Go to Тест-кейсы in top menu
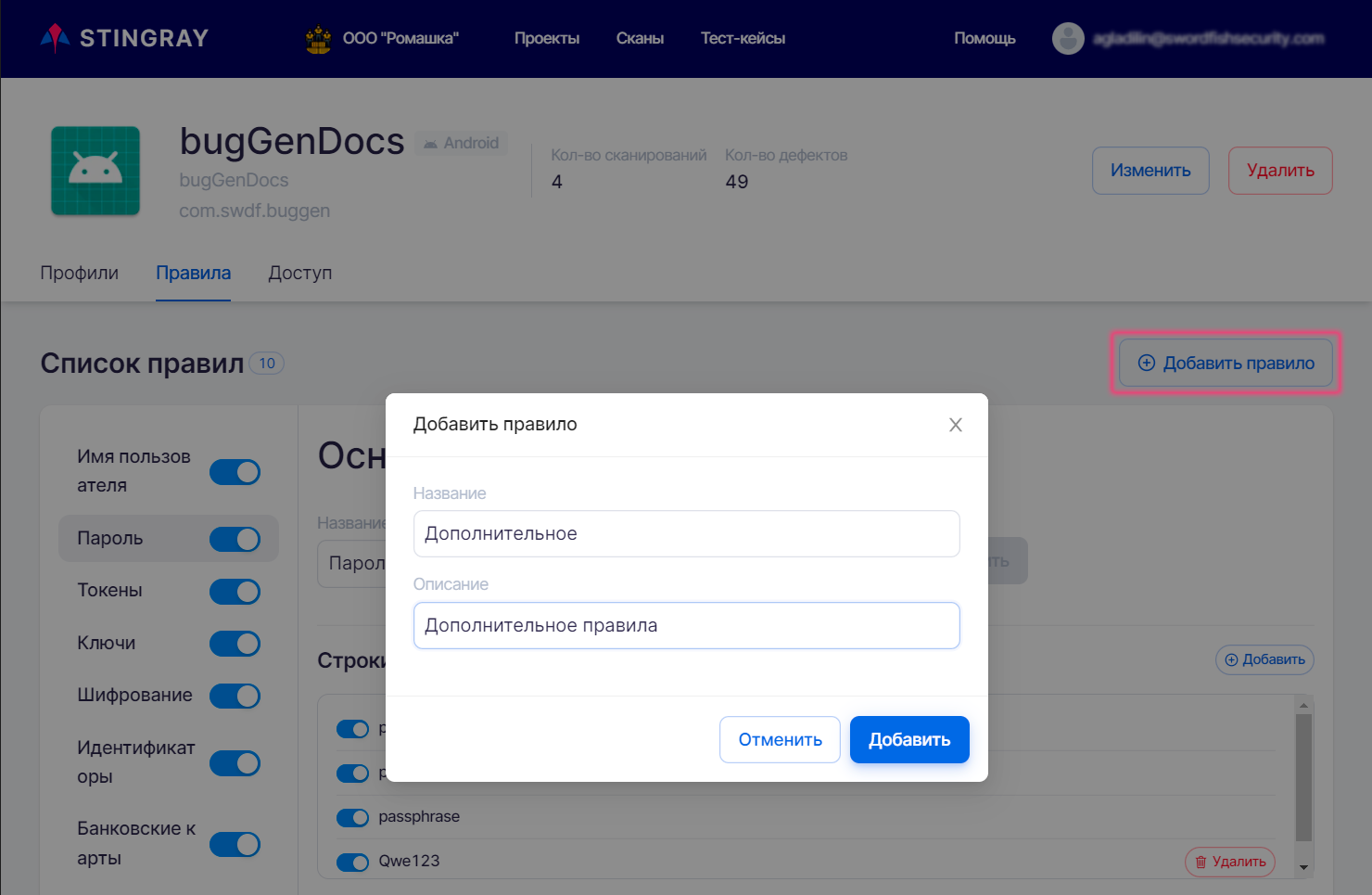Viewport: 1372px width, 895px height. coord(743,38)
